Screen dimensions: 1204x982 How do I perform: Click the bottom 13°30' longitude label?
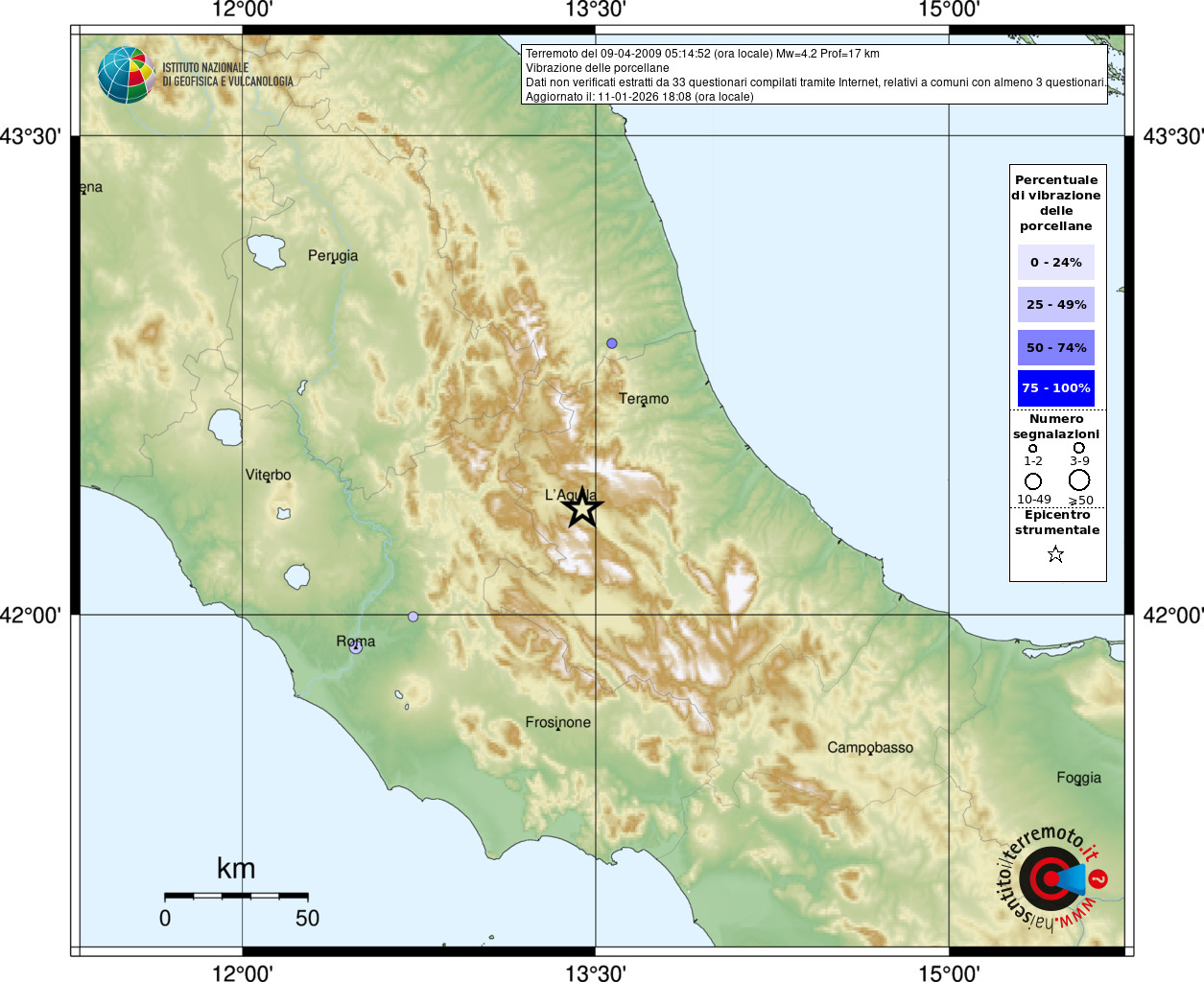596,973
